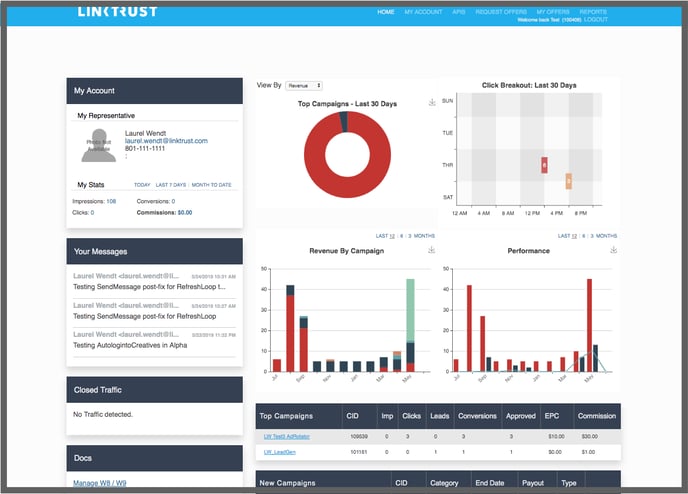The height and width of the screenshot is (494, 688).
Task: Click the representative photo placeholder
Action: pyautogui.click(x=99, y=145)
